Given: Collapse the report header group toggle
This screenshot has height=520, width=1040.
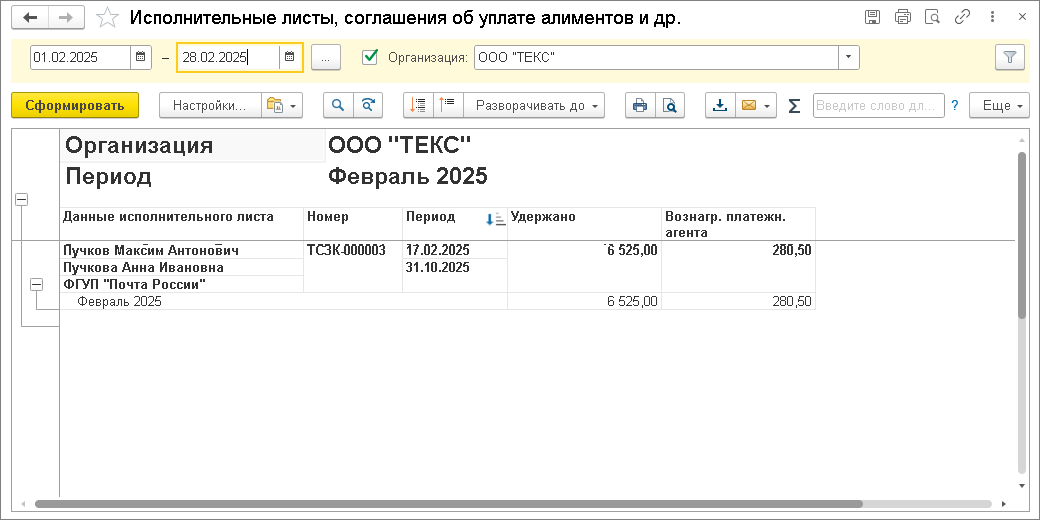Looking at the screenshot, I should [21, 200].
